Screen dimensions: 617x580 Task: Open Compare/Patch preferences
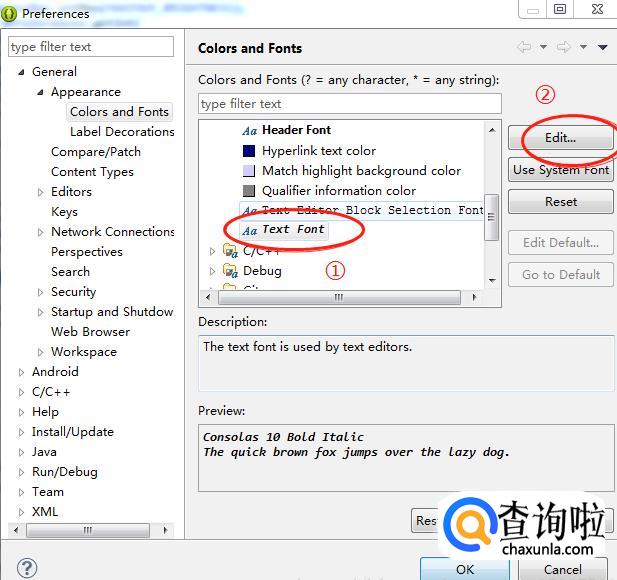point(96,152)
